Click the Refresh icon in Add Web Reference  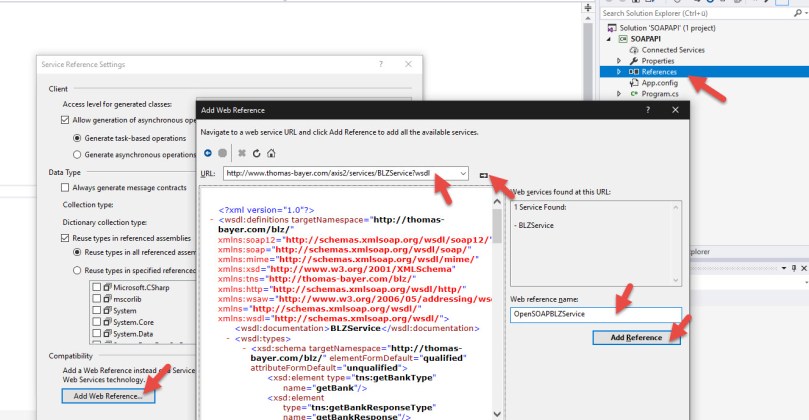click(x=257, y=153)
